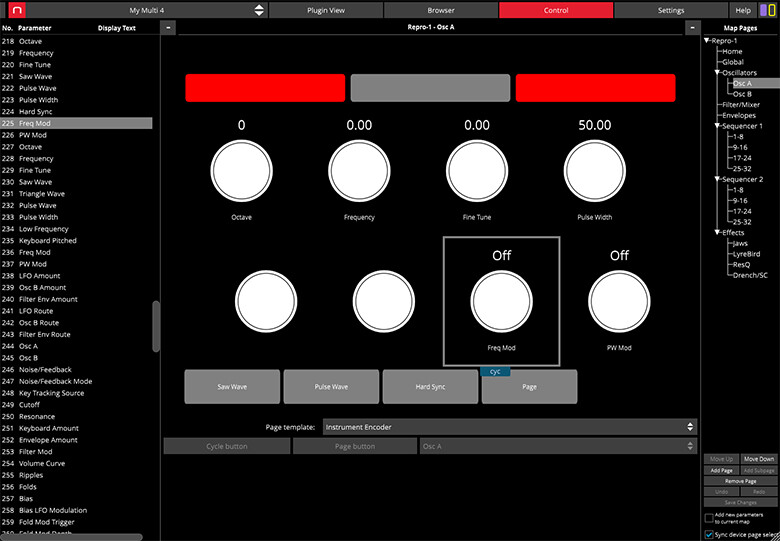
Task: Collapse the Sequencer 2 tree node
Action: click(x=717, y=179)
